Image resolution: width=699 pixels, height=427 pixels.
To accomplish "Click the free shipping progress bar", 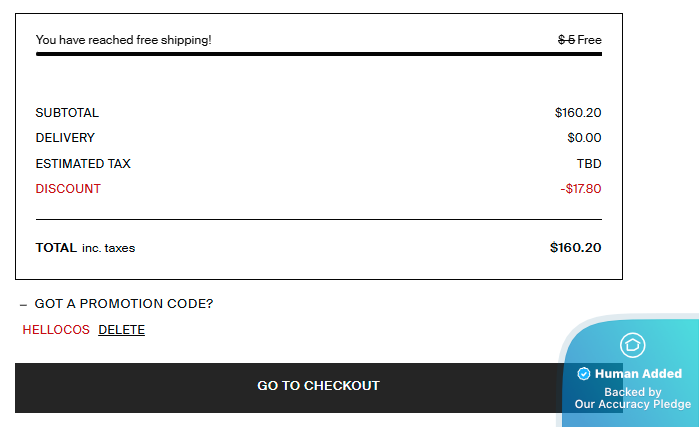I will tap(319, 54).
